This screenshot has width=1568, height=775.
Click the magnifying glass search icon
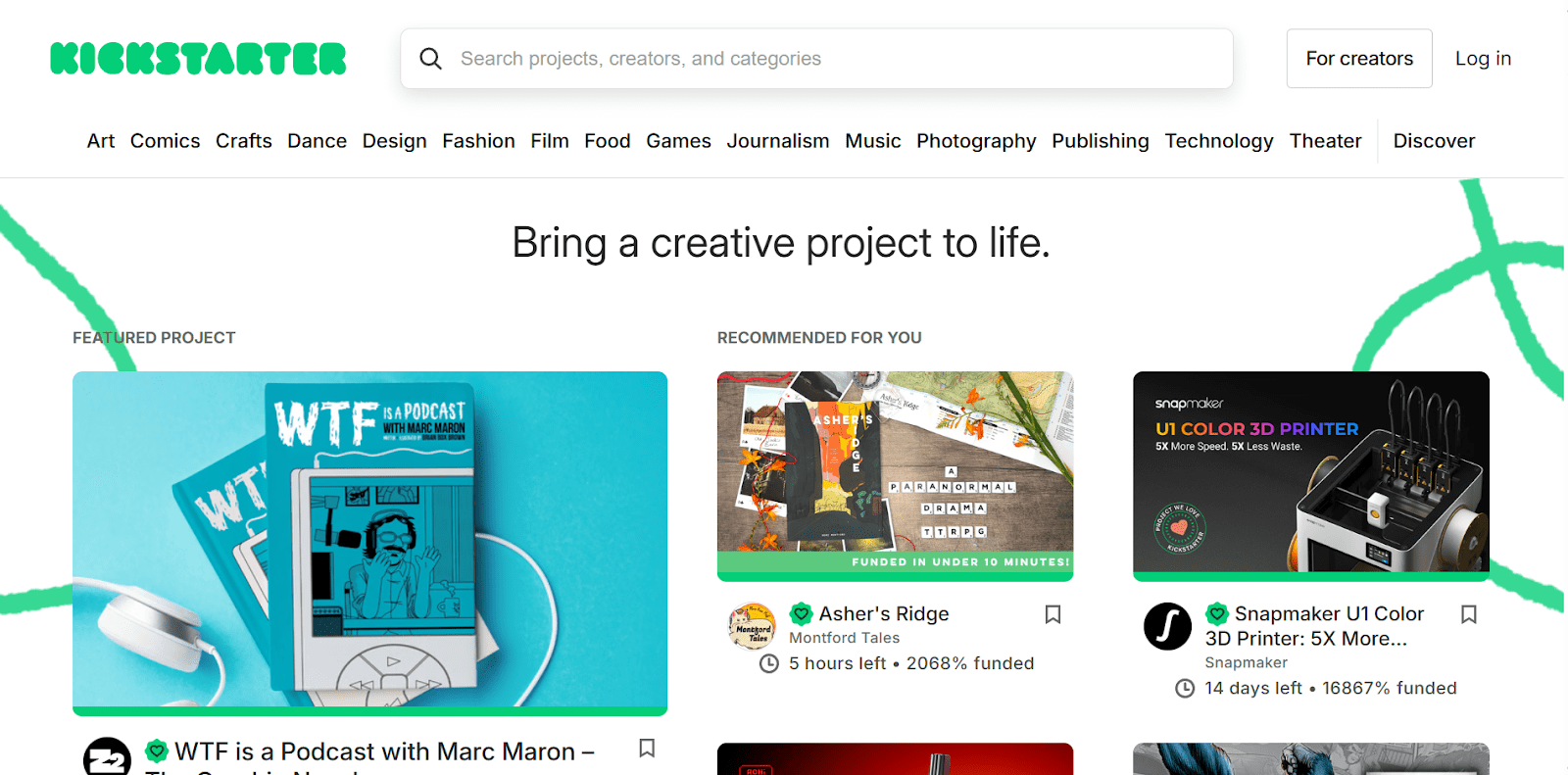point(430,59)
